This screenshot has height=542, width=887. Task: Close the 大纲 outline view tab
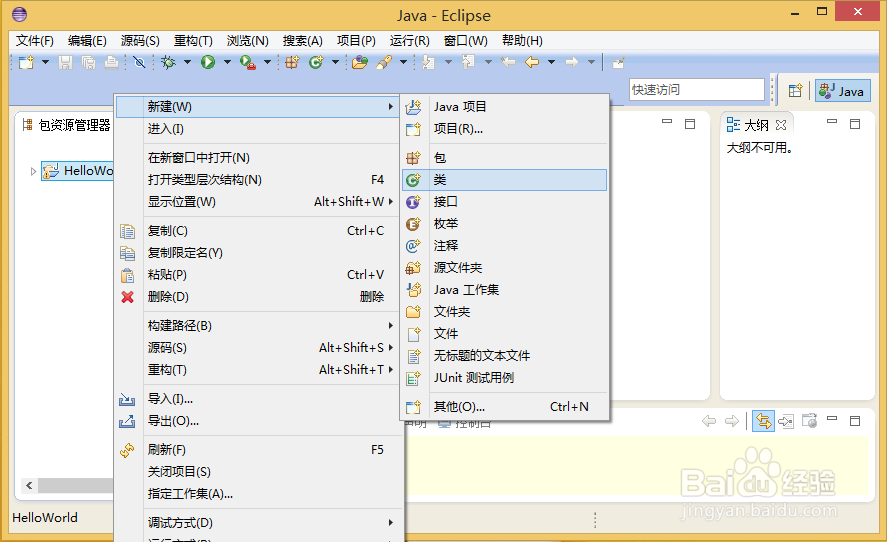pos(781,124)
